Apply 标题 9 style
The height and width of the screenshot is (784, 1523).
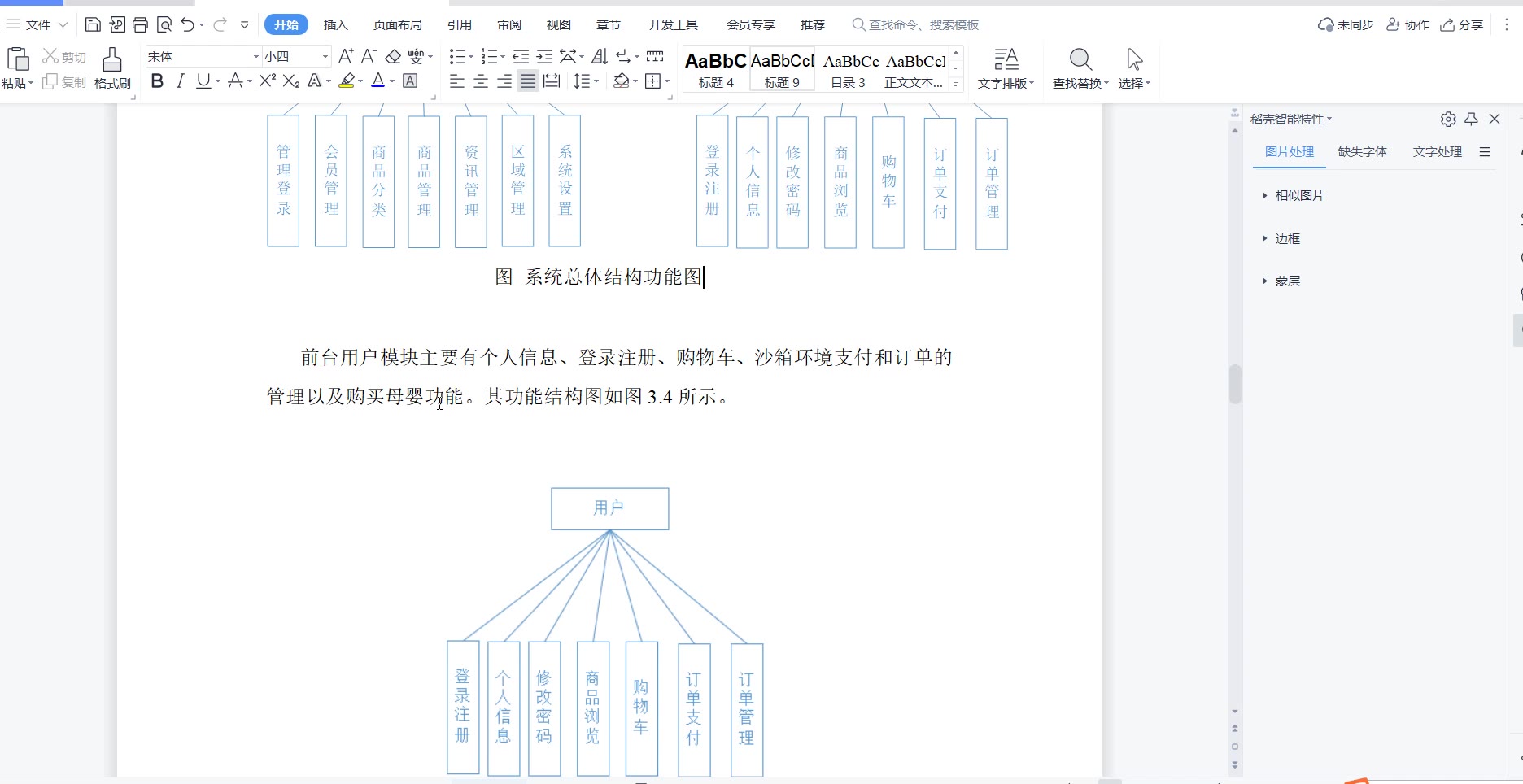[782, 68]
